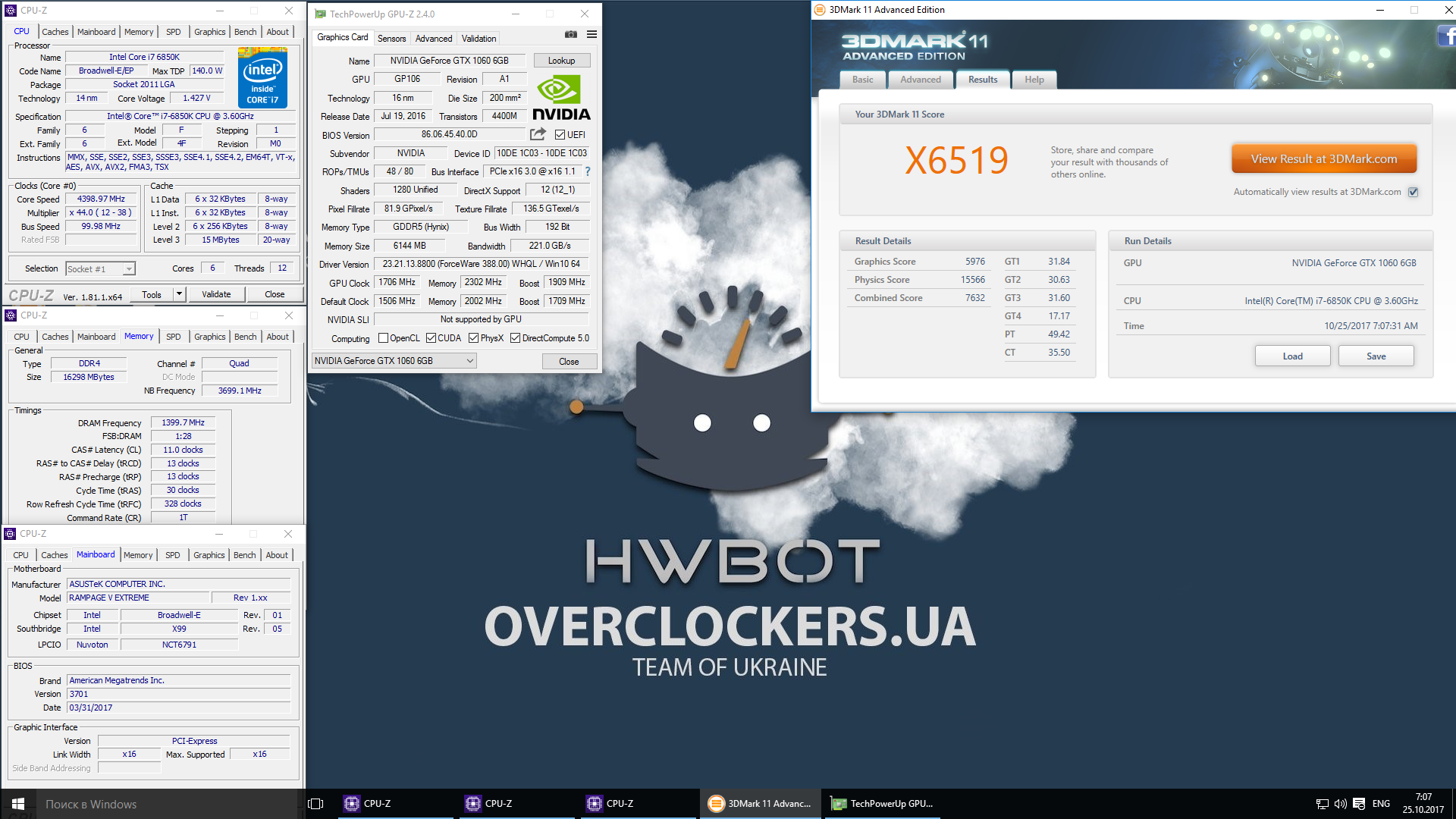The height and width of the screenshot is (819, 1456).
Task: Open the Validation tab in GPU-Z
Action: tap(479, 39)
